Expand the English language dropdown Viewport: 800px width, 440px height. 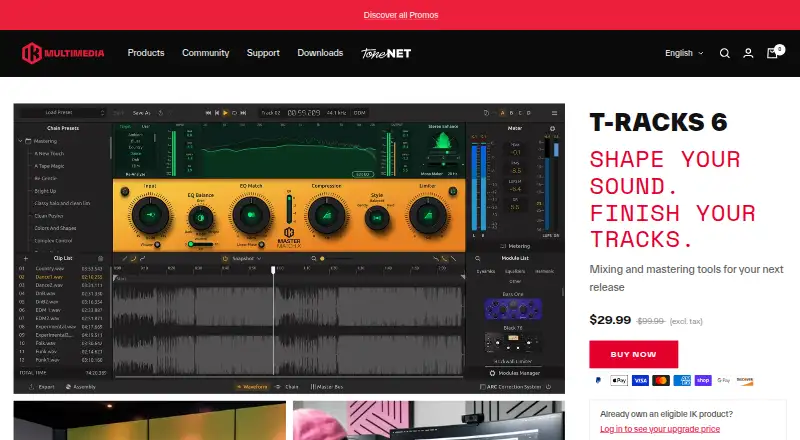coord(684,53)
